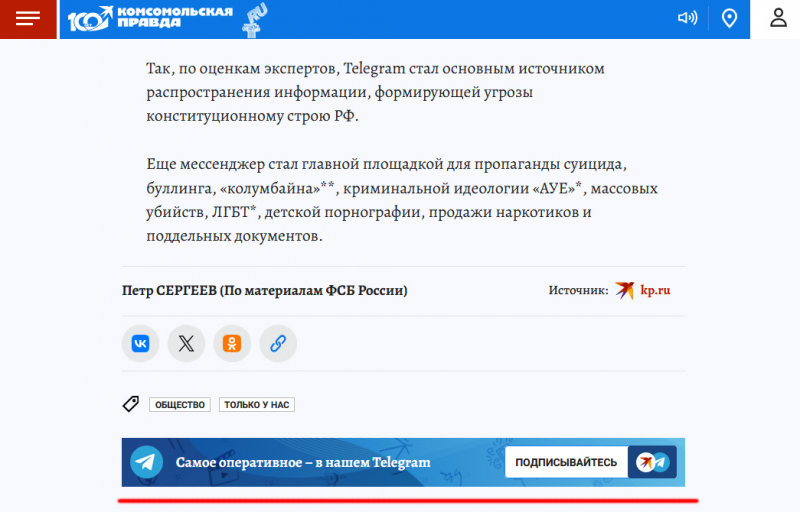Share the article on X
The image size is (800, 512).
pyautogui.click(x=186, y=343)
